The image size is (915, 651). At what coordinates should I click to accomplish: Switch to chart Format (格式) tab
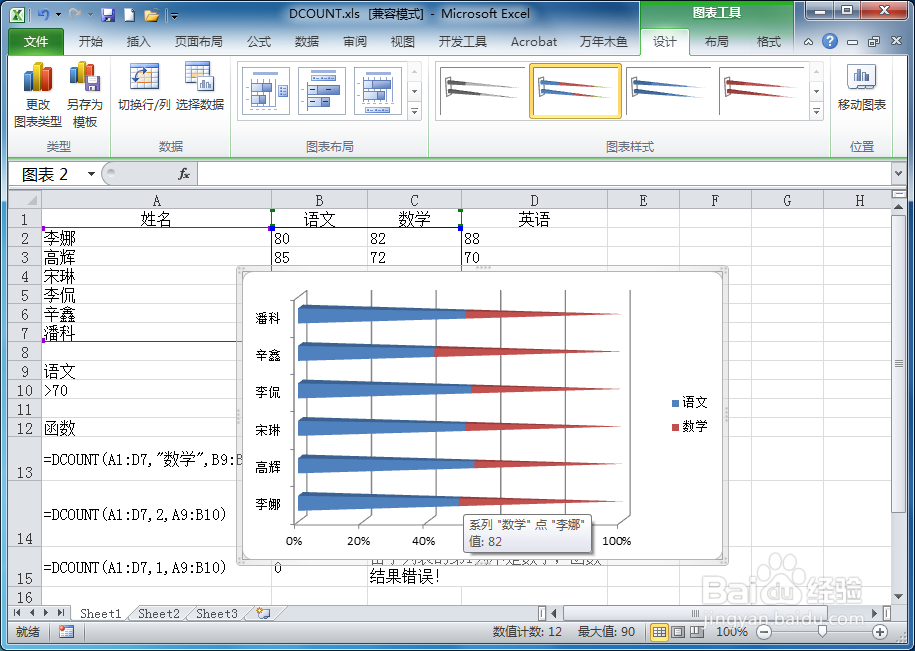click(769, 41)
